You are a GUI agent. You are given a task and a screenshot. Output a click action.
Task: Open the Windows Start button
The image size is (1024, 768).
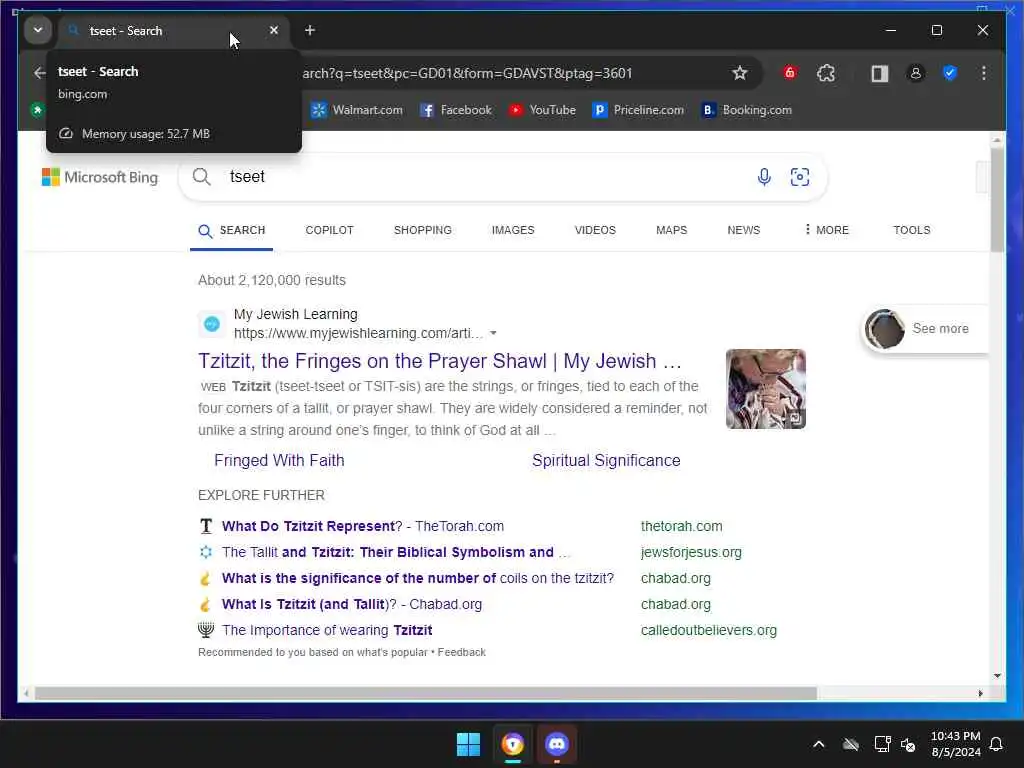point(468,744)
